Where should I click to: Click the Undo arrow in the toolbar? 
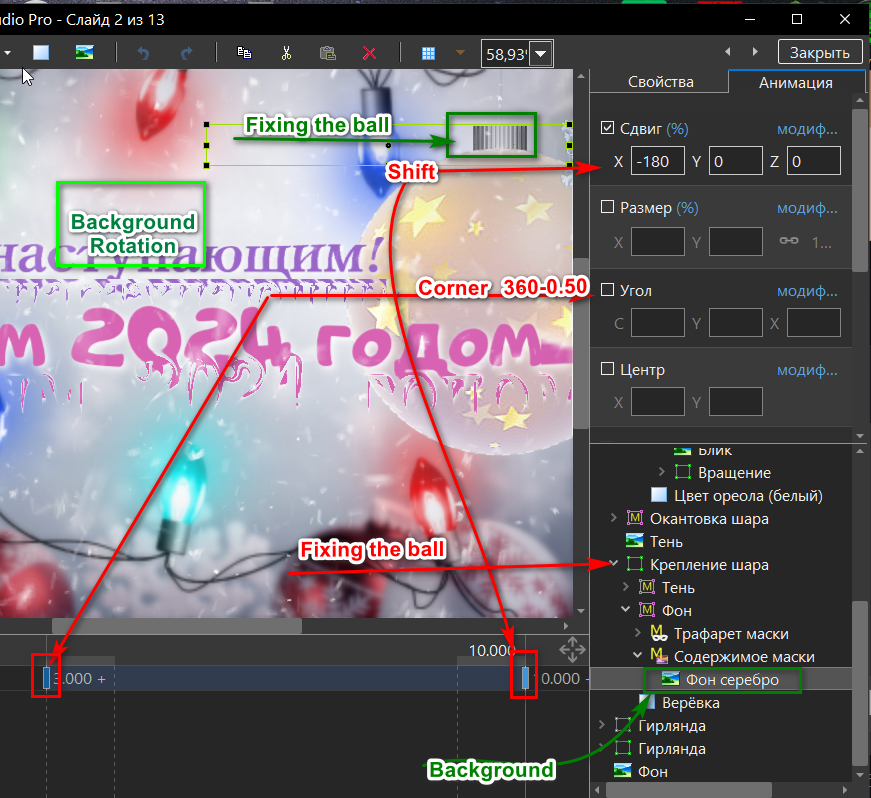pos(143,53)
